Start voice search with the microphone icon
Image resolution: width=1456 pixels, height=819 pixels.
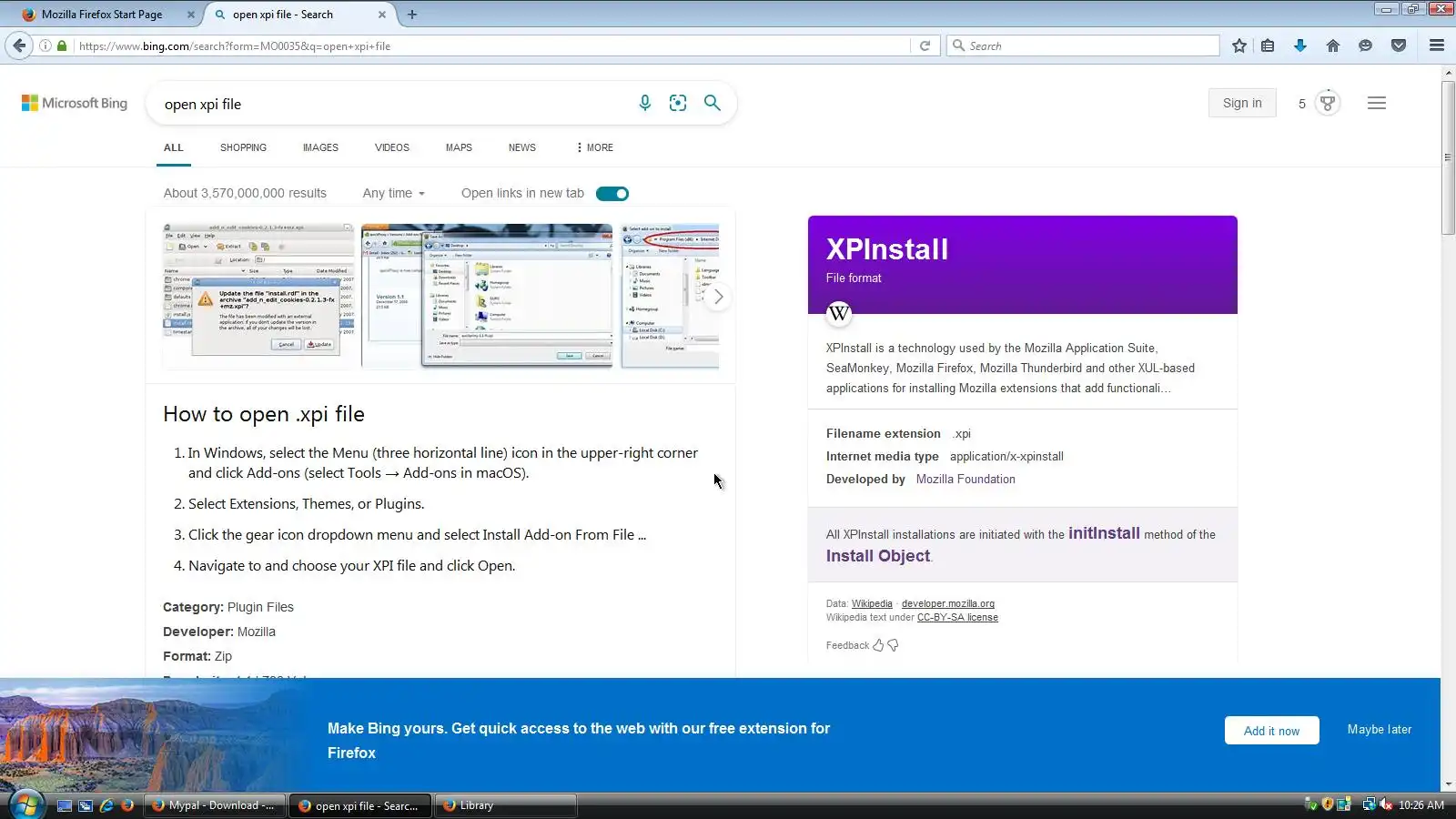point(644,103)
